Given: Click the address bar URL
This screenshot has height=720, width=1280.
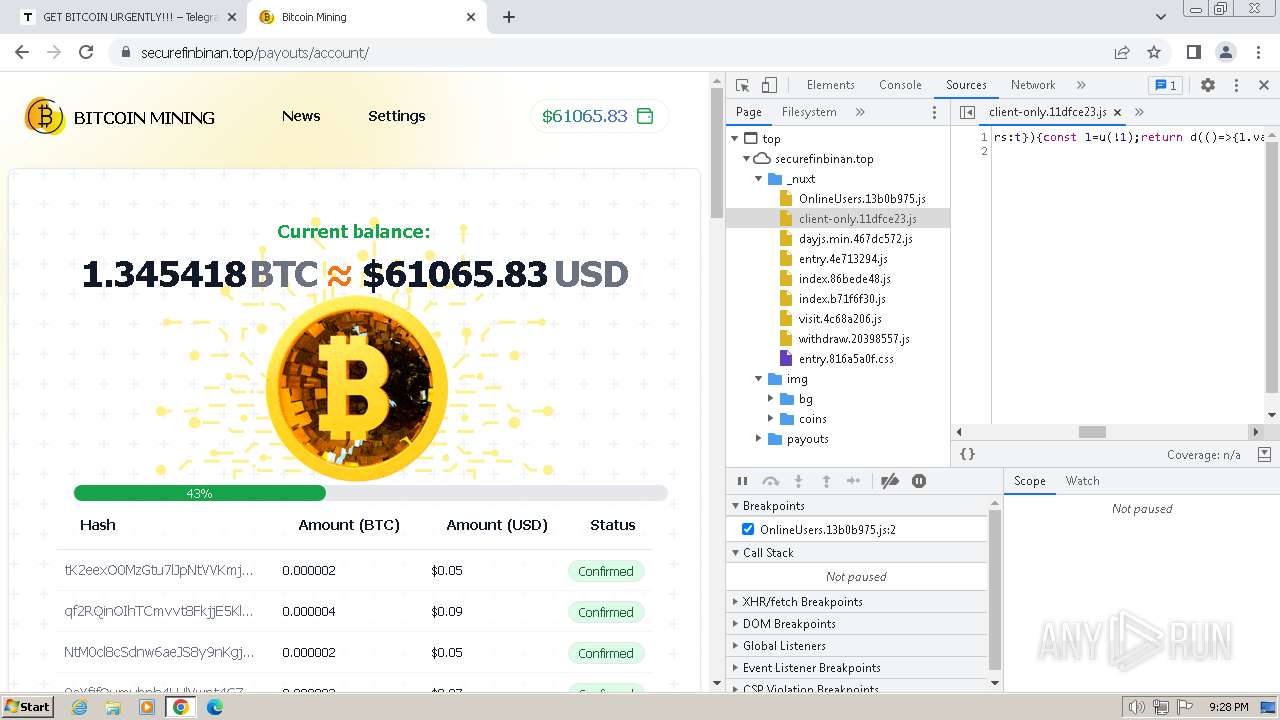Looking at the screenshot, I should pos(255,53).
